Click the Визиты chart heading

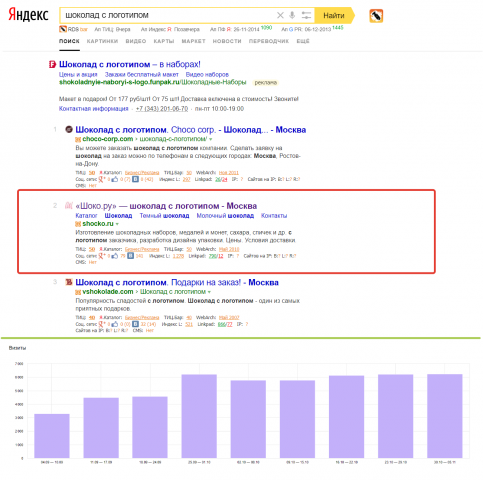(17, 348)
